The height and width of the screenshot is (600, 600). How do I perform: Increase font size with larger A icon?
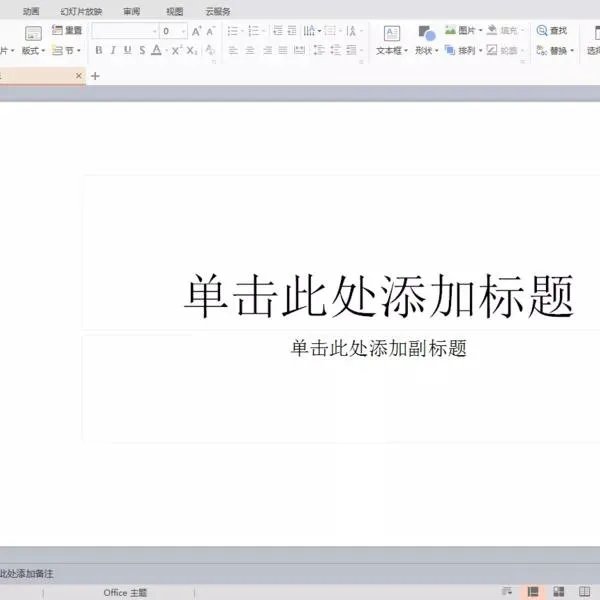pyautogui.click(x=196, y=31)
